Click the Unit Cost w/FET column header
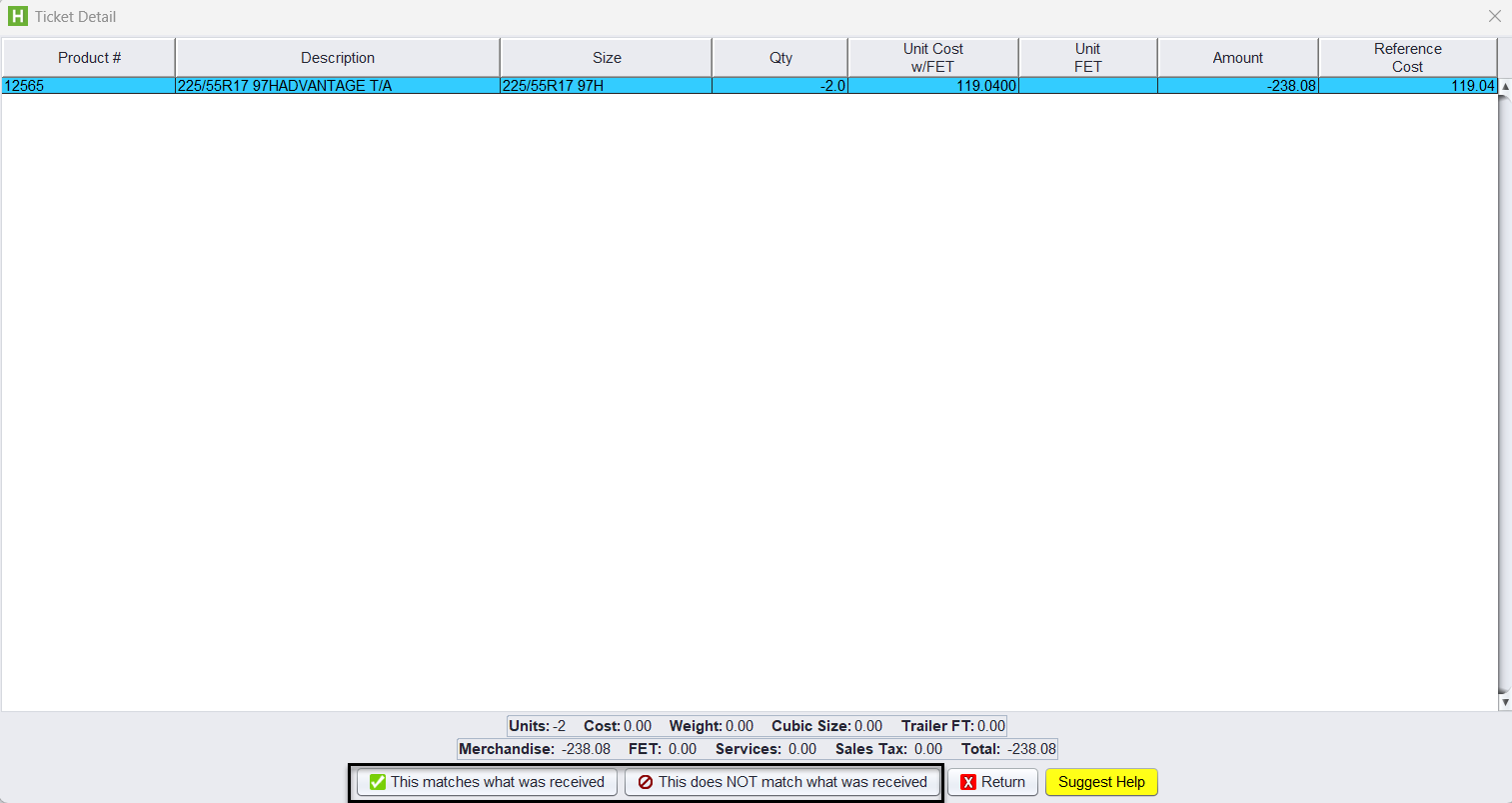The height and width of the screenshot is (803, 1512). [x=932, y=58]
